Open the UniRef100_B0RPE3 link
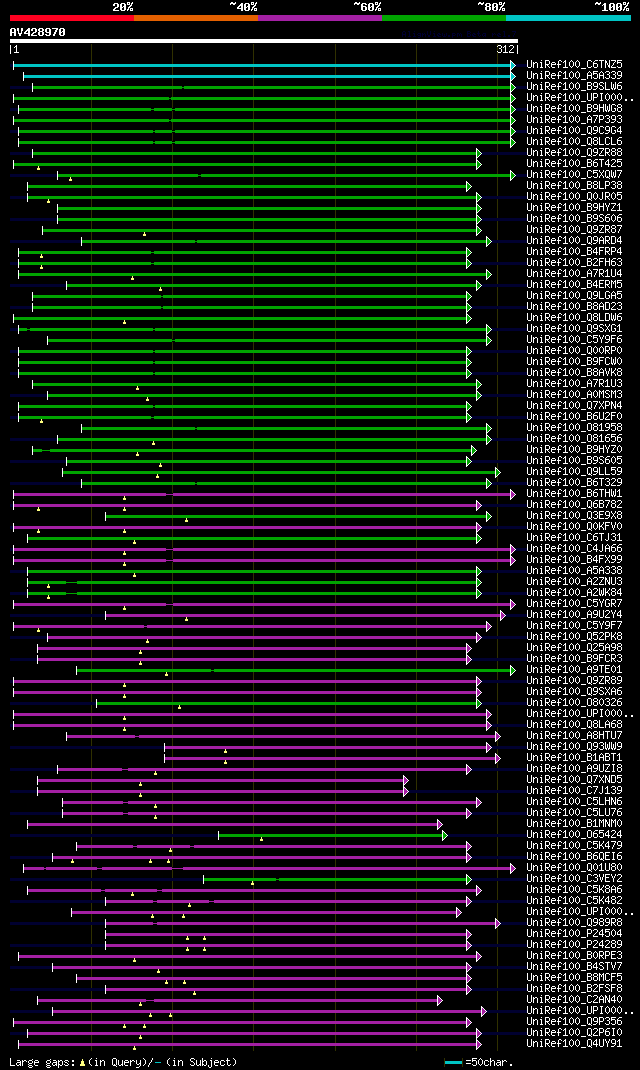 point(574,956)
